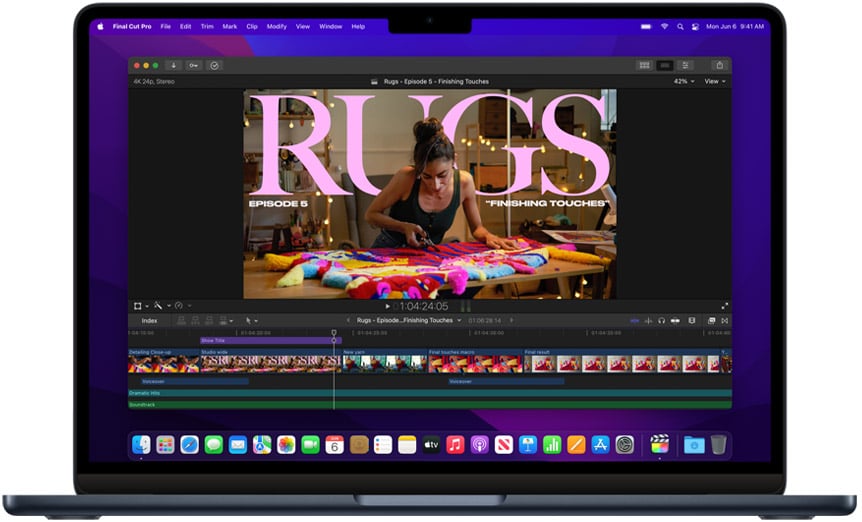
Task: Open the Trash in the Dock
Action: coord(719,445)
